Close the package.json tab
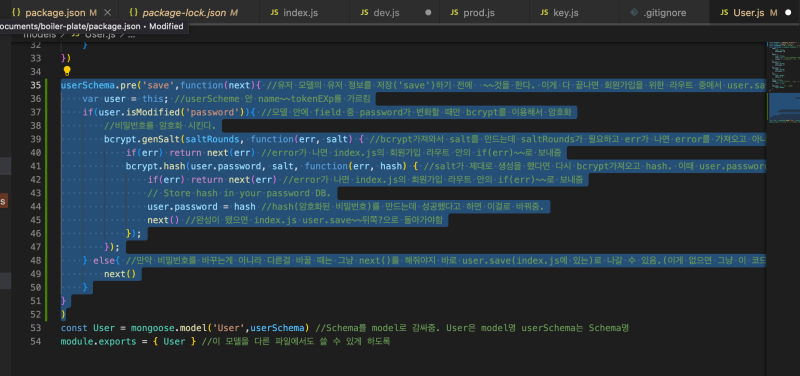800x376 pixels. 107,12
